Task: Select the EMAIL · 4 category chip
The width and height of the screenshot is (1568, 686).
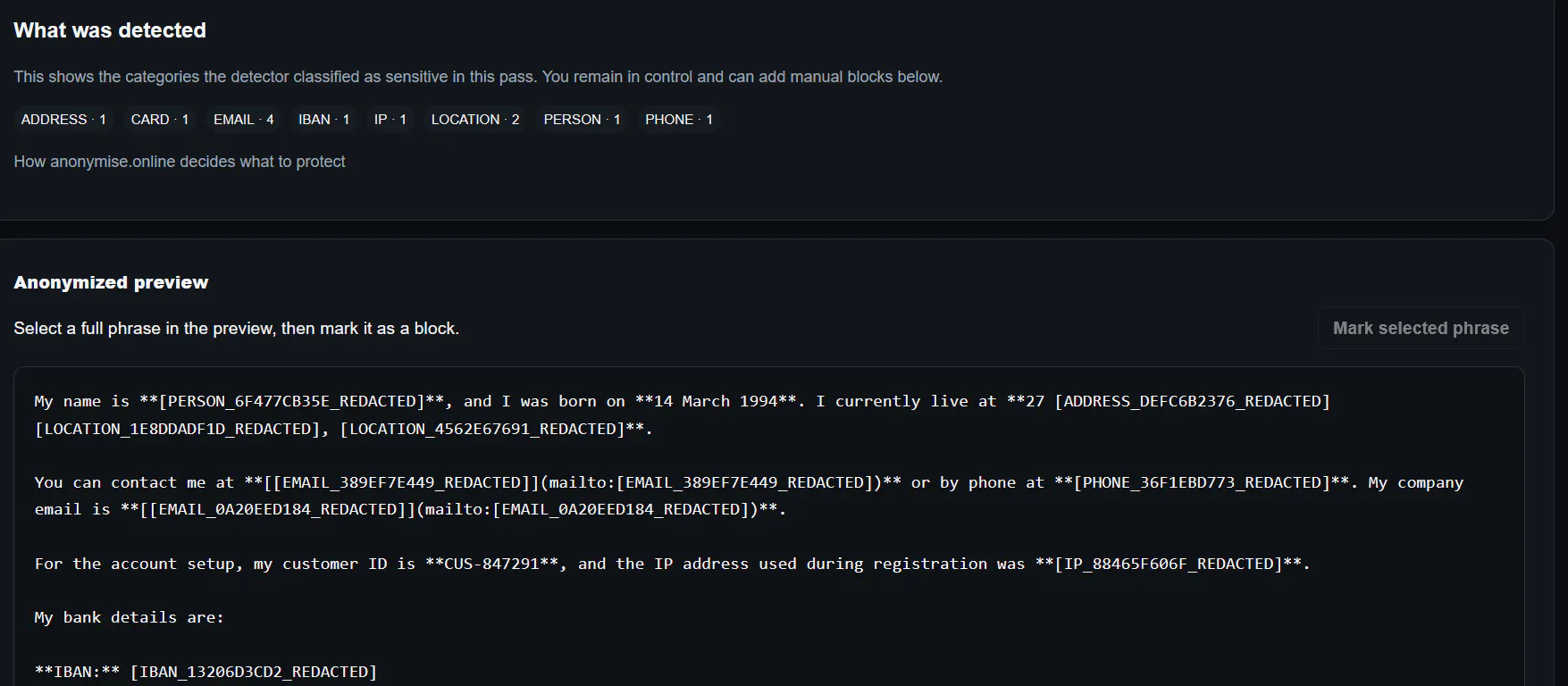Action: pyautogui.click(x=244, y=120)
